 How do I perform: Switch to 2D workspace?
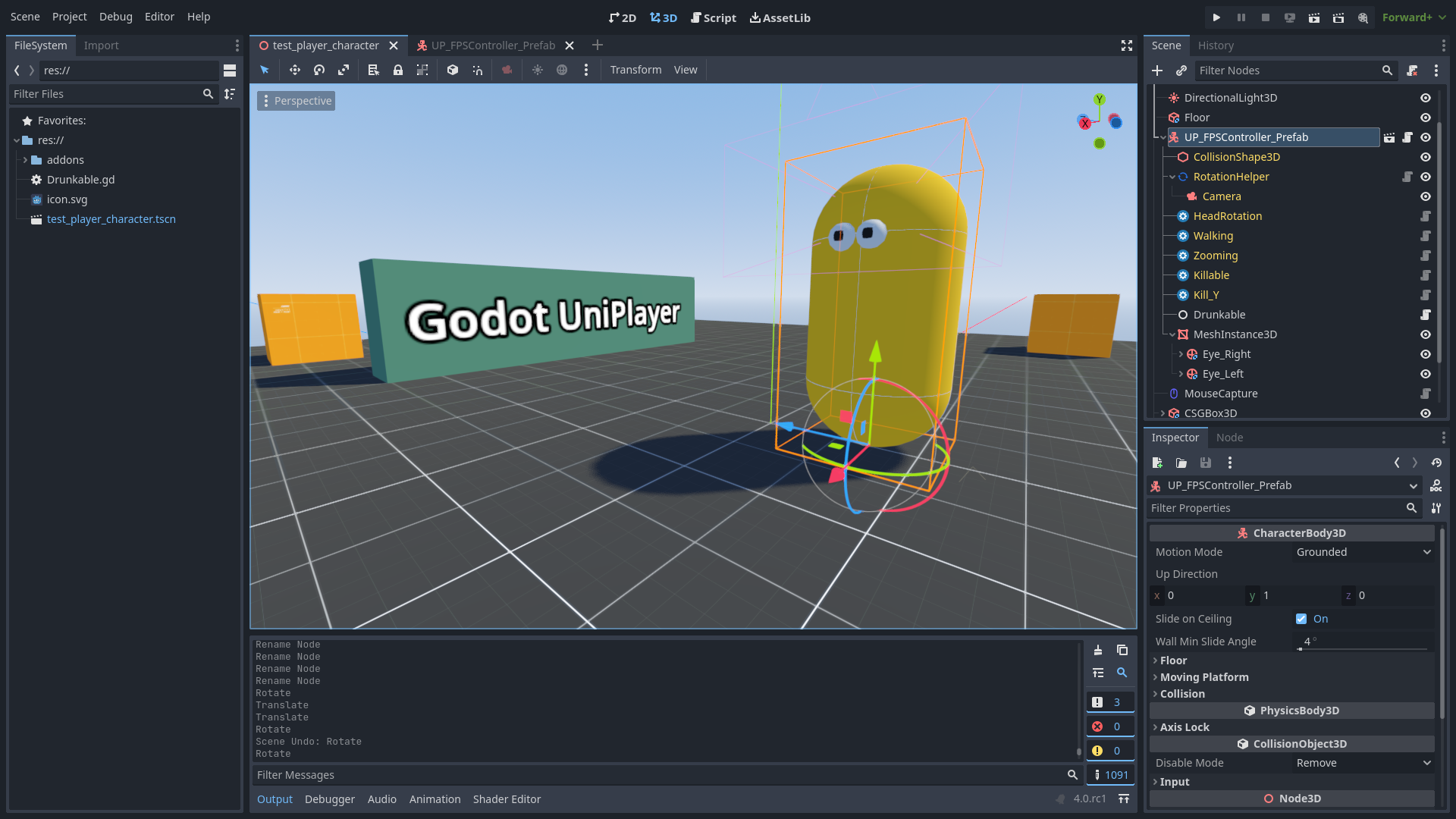tap(623, 17)
